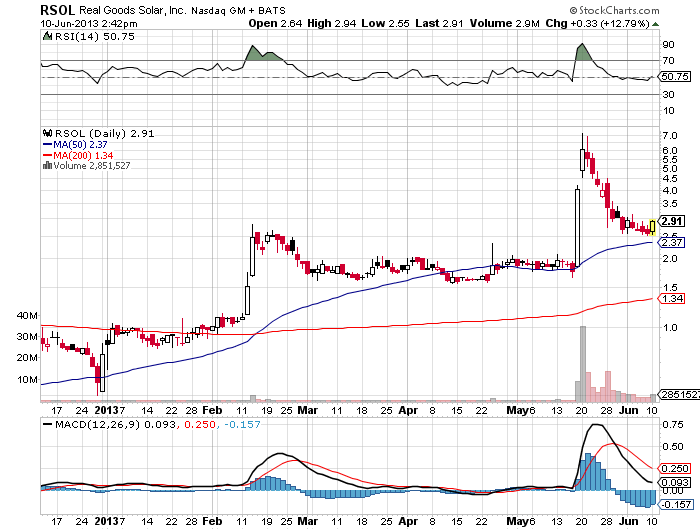This screenshot has height=530, width=700.
Task: Click the red 1.34 moving average price tag
Action: pos(671,298)
